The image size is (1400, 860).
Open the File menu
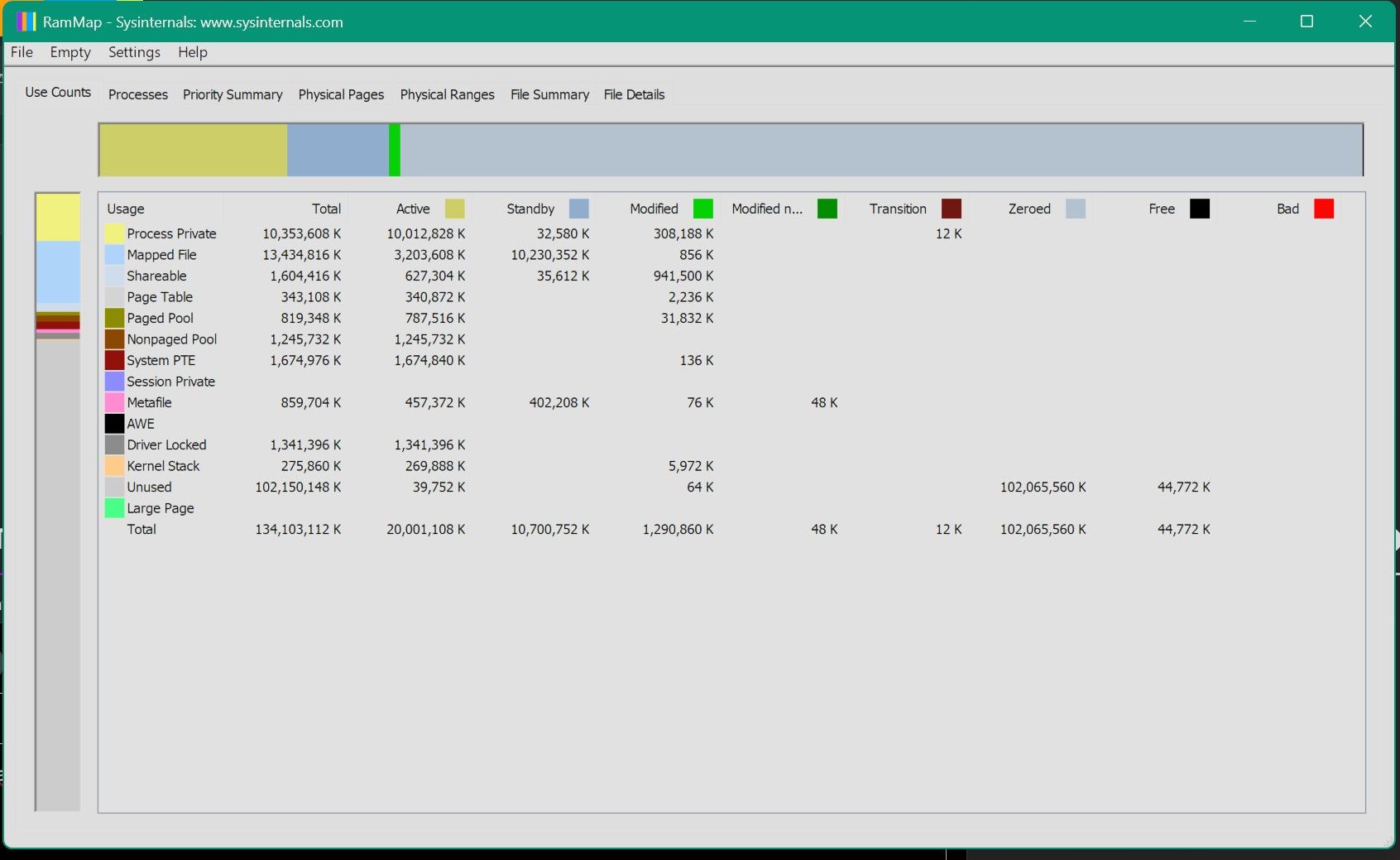(21, 52)
